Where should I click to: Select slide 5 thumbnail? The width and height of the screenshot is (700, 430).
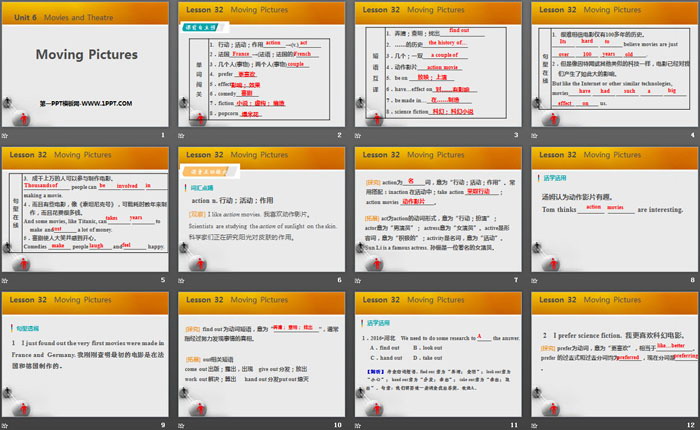(85, 209)
